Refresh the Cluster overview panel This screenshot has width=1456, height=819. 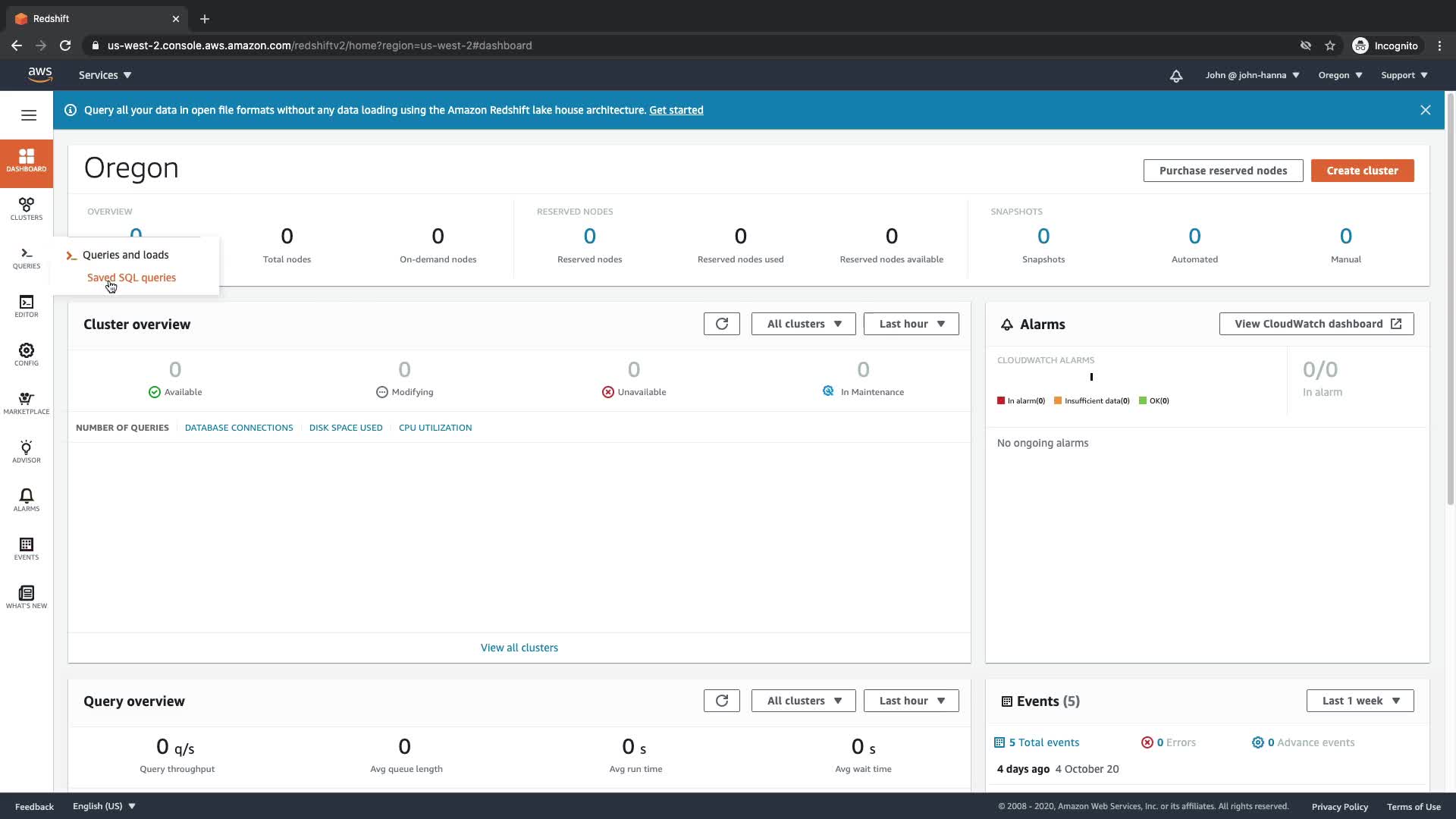point(721,324)
